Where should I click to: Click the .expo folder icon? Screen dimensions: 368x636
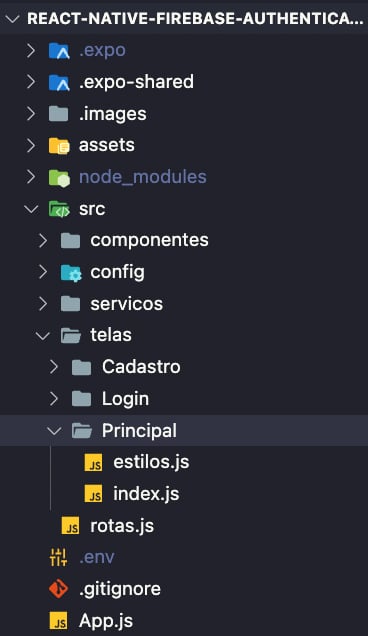[x=59, y=51]
